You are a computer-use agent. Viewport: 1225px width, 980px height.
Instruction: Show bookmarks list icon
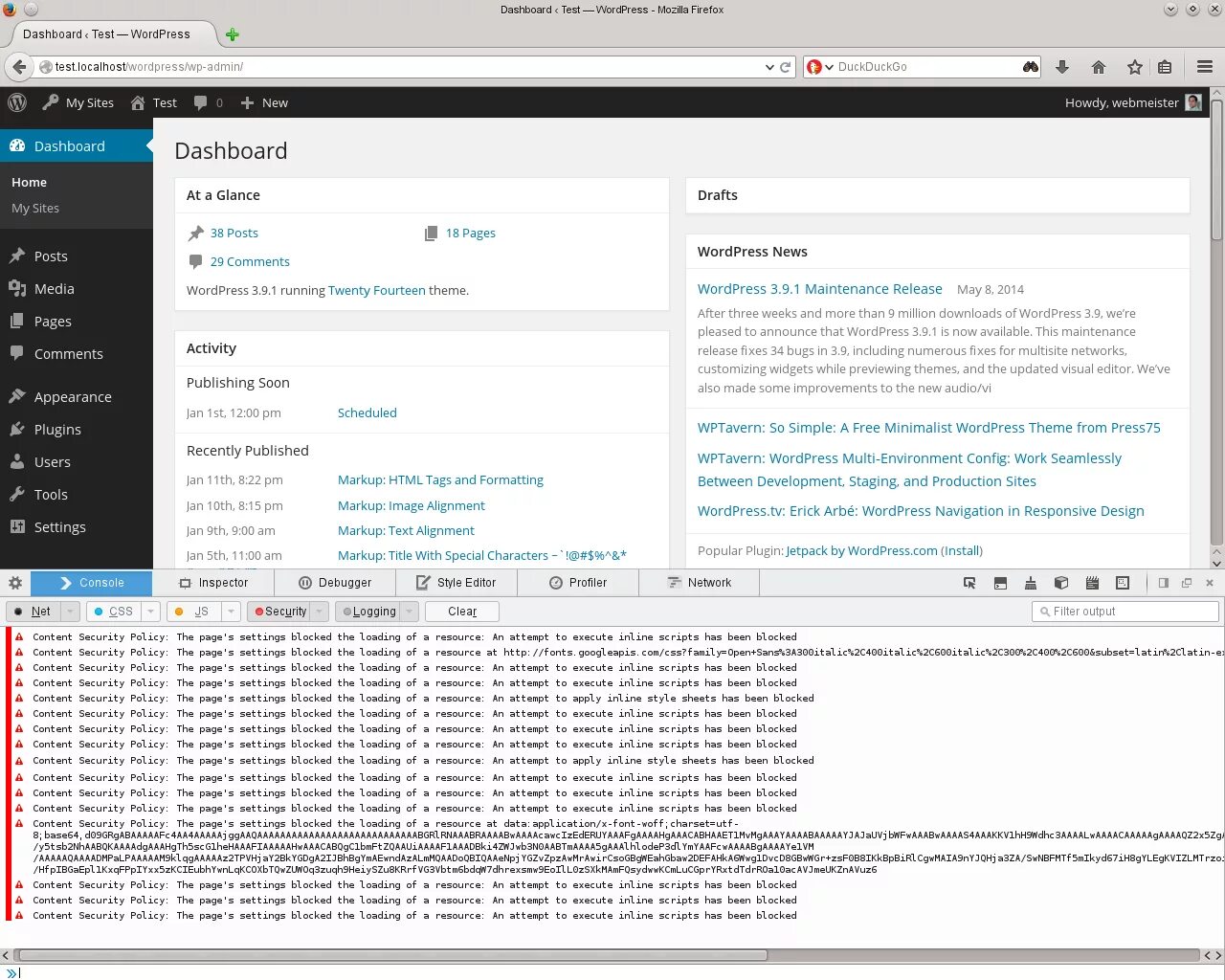coord(1165,67)
